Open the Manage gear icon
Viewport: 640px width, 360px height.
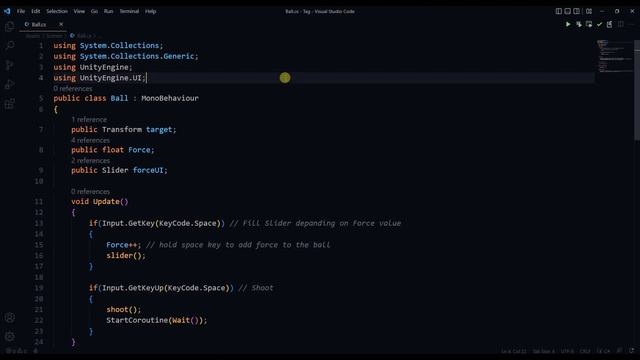[x=10, y=336]
